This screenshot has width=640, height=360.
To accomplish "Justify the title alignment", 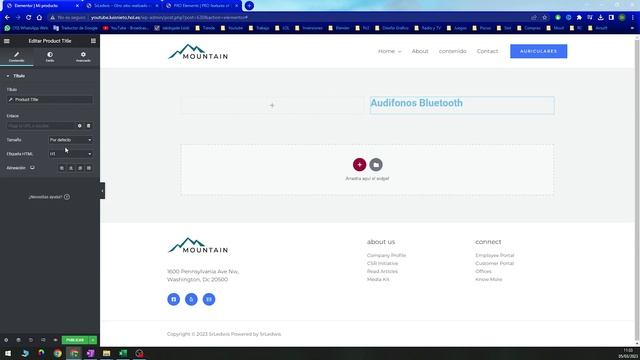I will [89, 168].
